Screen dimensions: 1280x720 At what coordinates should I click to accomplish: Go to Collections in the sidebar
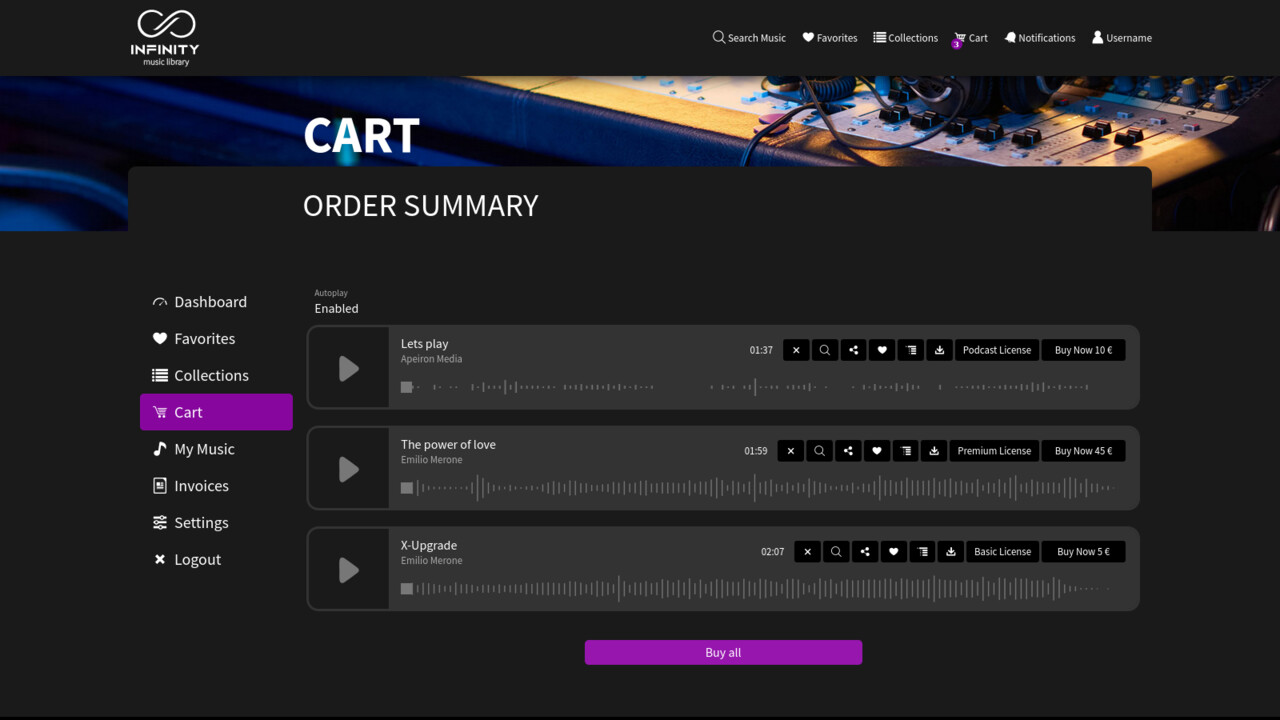216,376
